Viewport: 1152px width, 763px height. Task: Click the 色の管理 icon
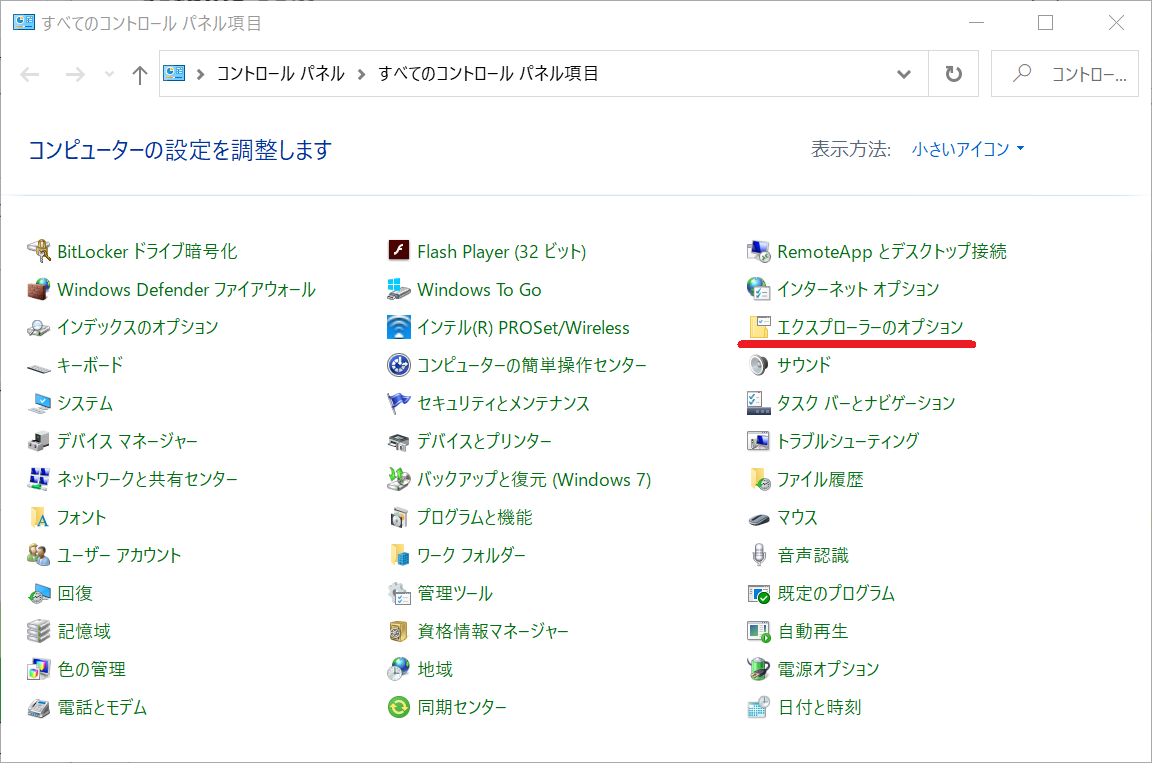[x=39, y=669]
